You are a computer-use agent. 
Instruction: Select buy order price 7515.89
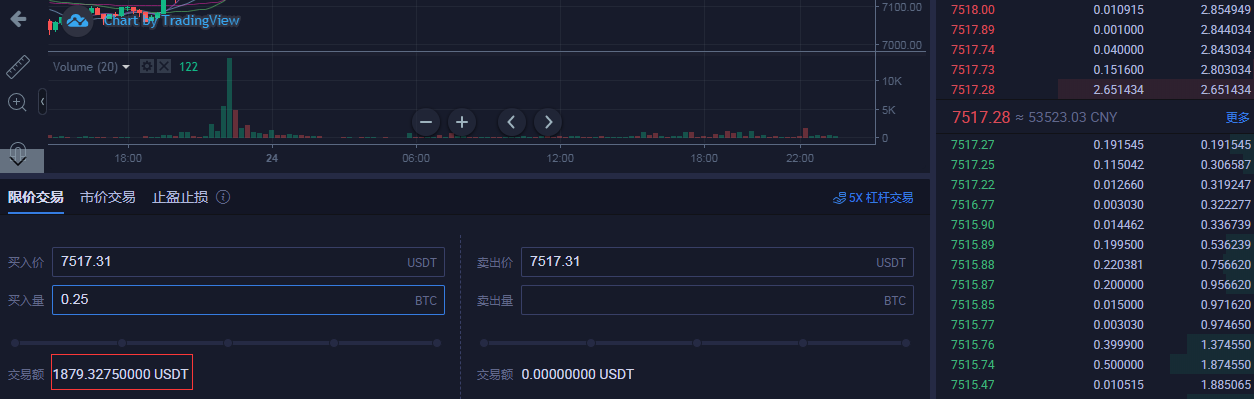point(973,244)
